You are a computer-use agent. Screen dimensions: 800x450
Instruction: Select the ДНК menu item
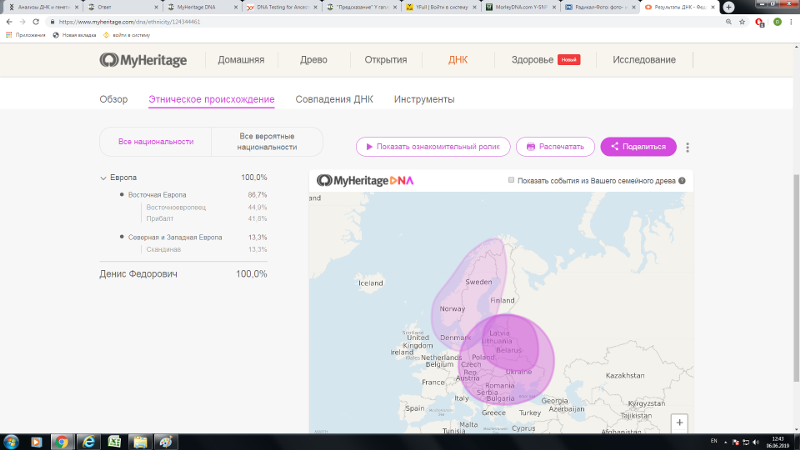tap(458, 60)
